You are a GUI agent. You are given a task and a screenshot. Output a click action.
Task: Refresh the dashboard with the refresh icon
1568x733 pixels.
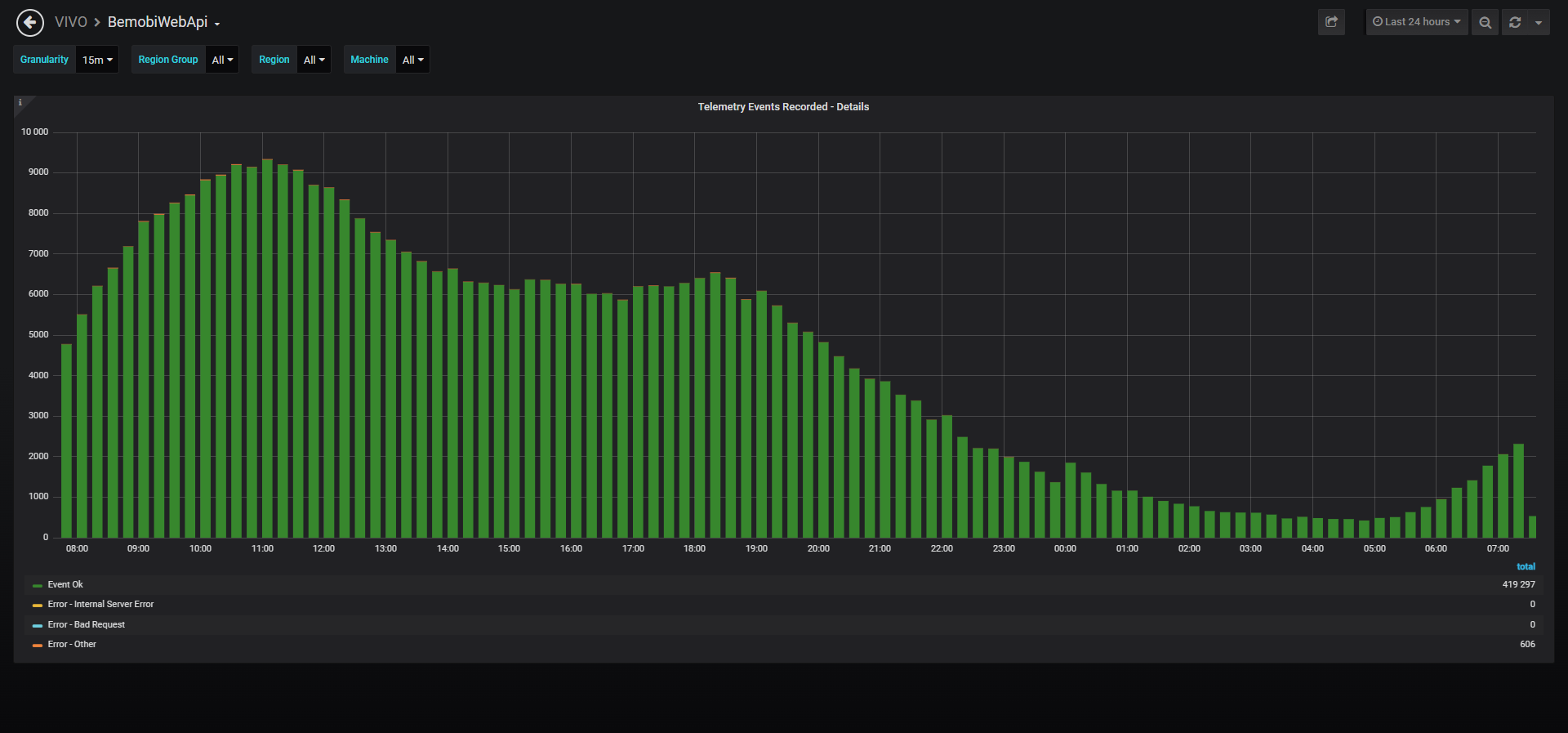click(x=1515, y=22)
